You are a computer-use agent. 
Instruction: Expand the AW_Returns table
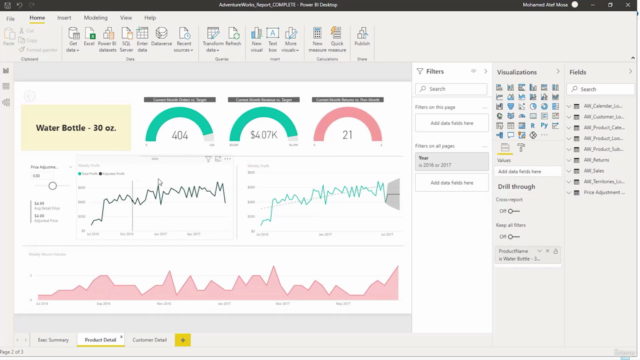pos(569,160)
